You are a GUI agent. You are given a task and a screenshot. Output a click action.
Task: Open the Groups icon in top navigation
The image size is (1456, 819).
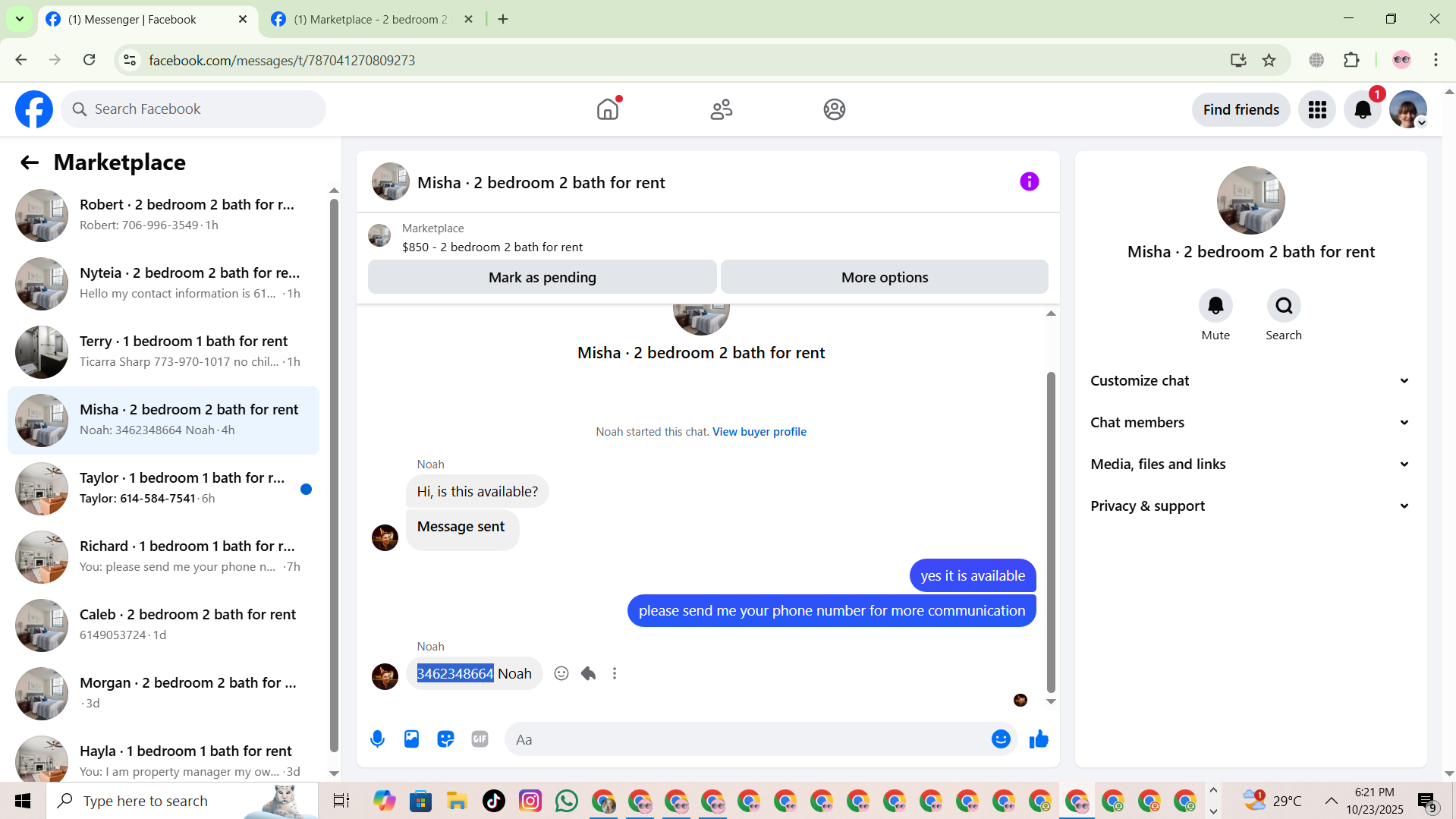point(835,109)
